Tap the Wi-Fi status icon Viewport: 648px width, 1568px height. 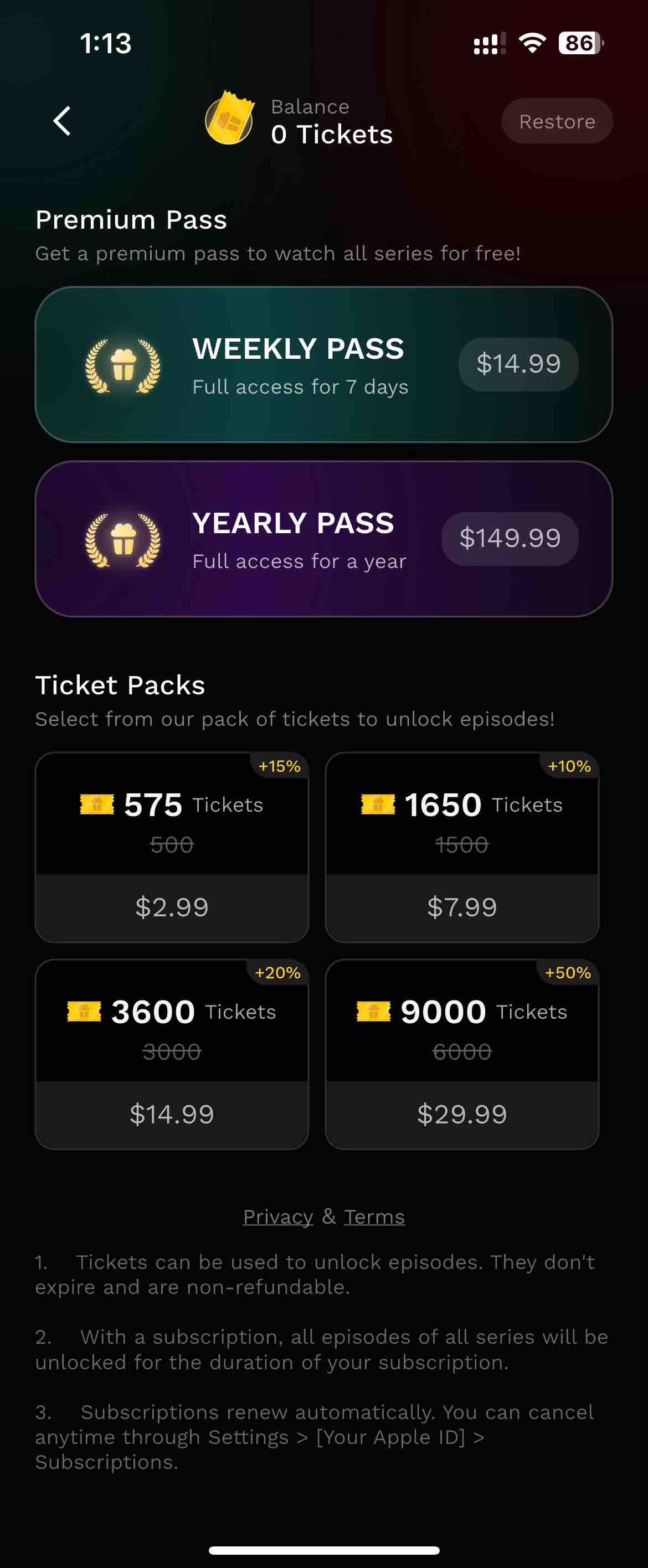click(x=532, y=43)
